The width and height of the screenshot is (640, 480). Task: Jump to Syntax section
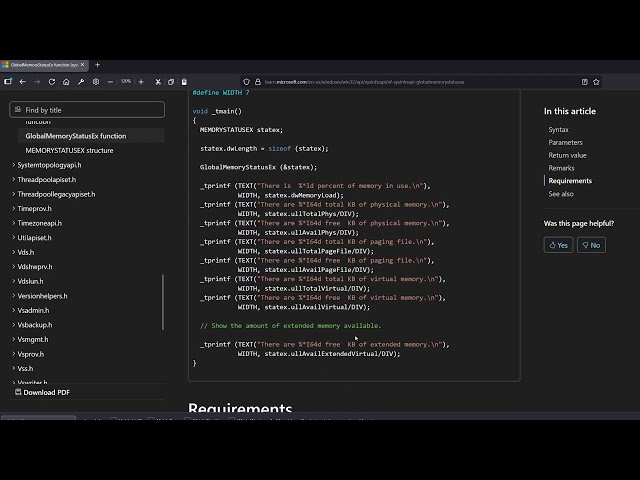[558, 130]
